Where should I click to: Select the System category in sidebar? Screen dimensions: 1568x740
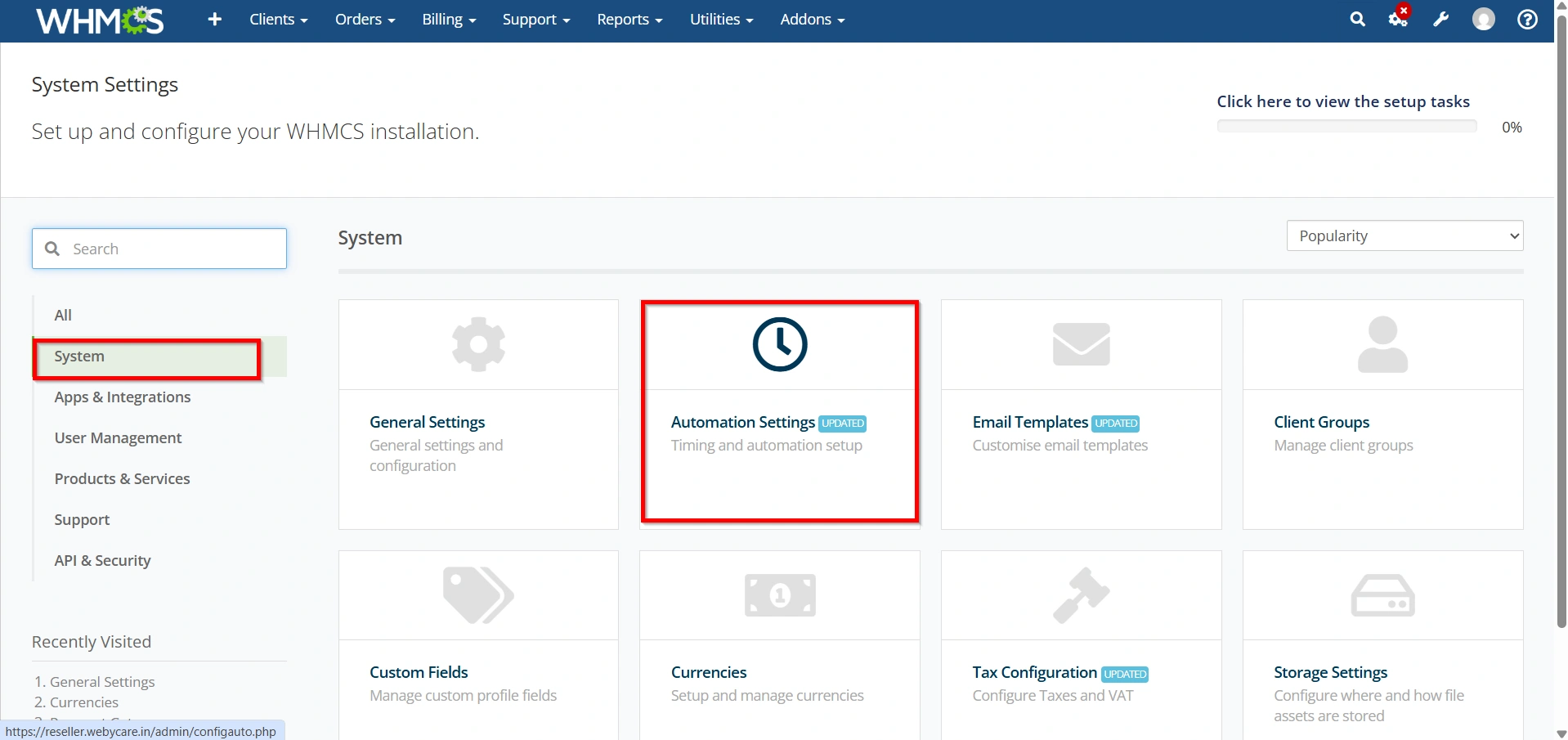click(160, 357)
